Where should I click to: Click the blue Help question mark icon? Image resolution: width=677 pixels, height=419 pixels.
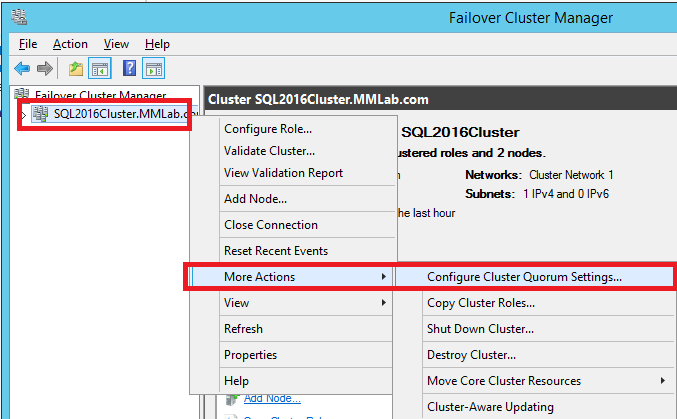[129, 69]
